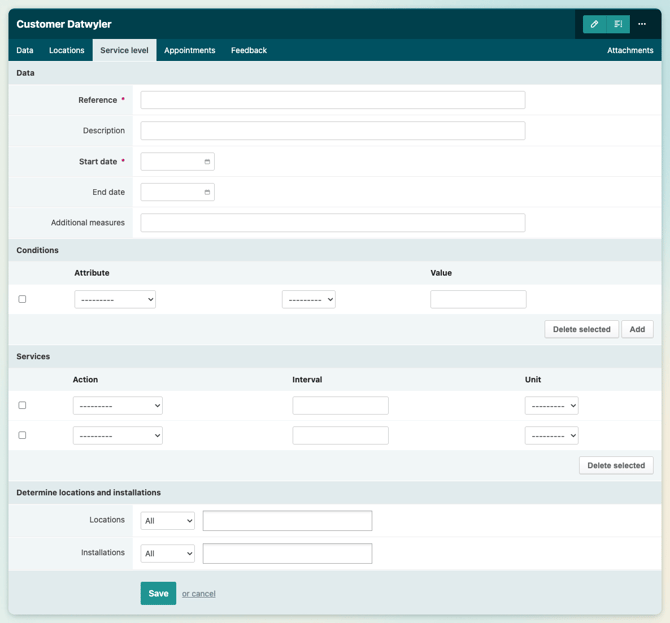This screenshot has width=670, height=623.
Task: Expand the second Services Unit dropdown
Action: point(551,436)
